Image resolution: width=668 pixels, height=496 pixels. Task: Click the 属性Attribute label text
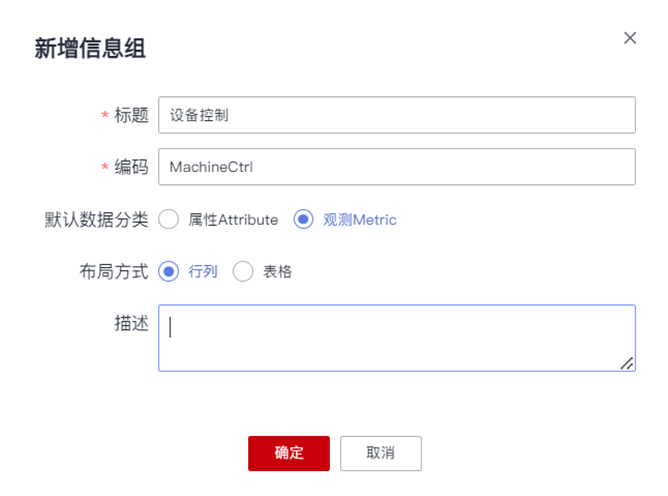(x=233, y=219)
